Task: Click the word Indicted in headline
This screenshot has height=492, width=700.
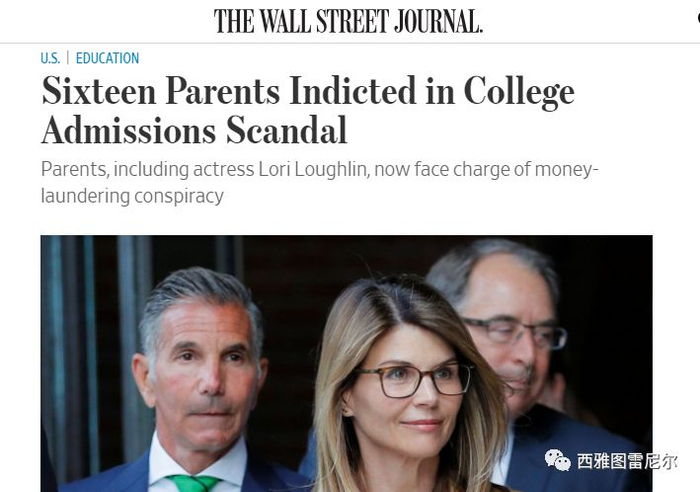Action: [353, 91]
